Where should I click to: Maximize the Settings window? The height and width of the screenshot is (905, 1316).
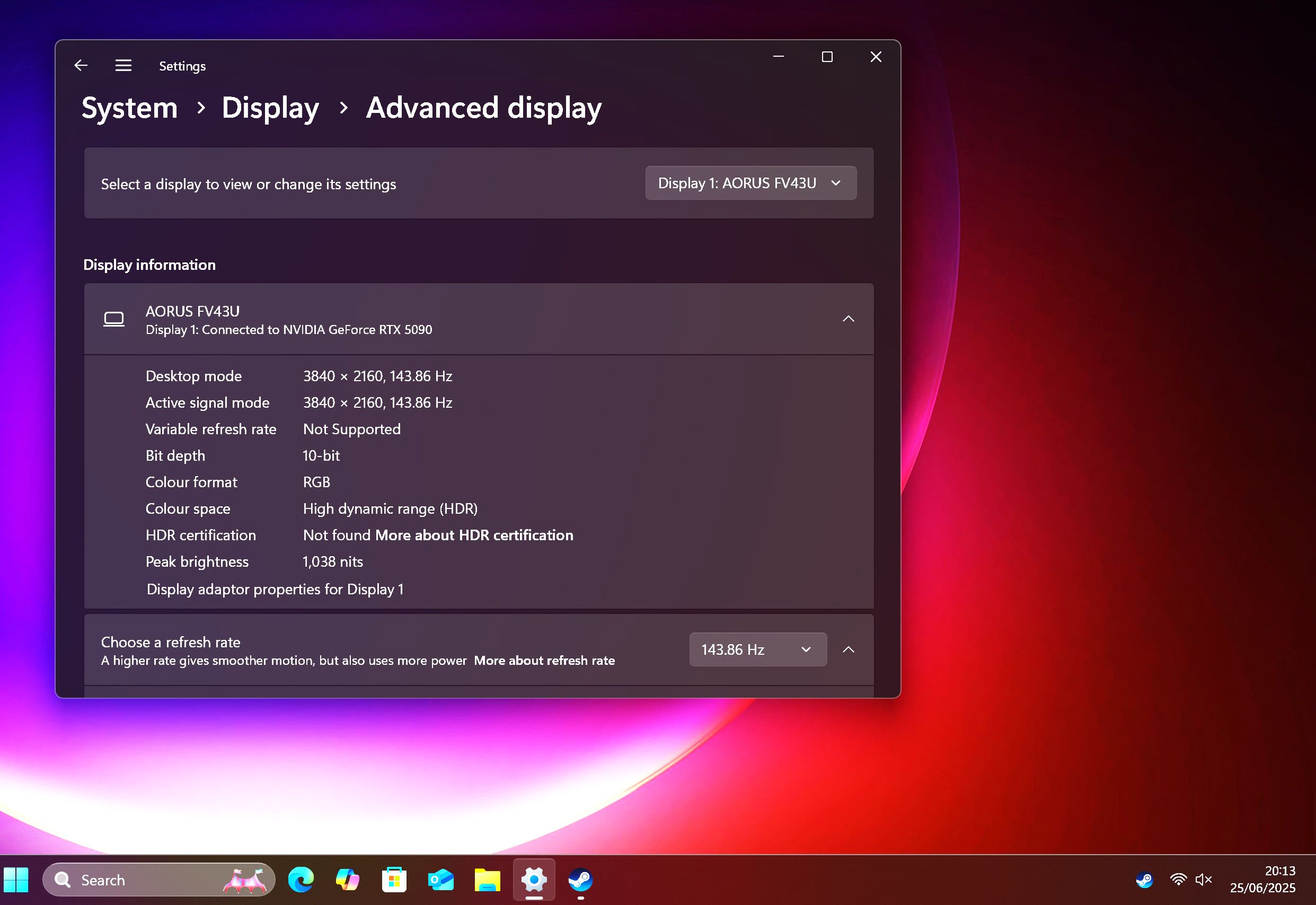pyautogui.click(x=827, y=57)
